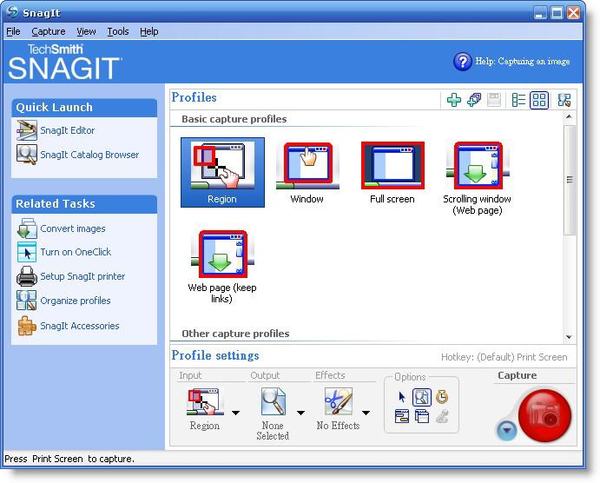Click the Region input icon in Profile settings
The height and width of the screenshot is (483, 600).
tap(205, 402)
